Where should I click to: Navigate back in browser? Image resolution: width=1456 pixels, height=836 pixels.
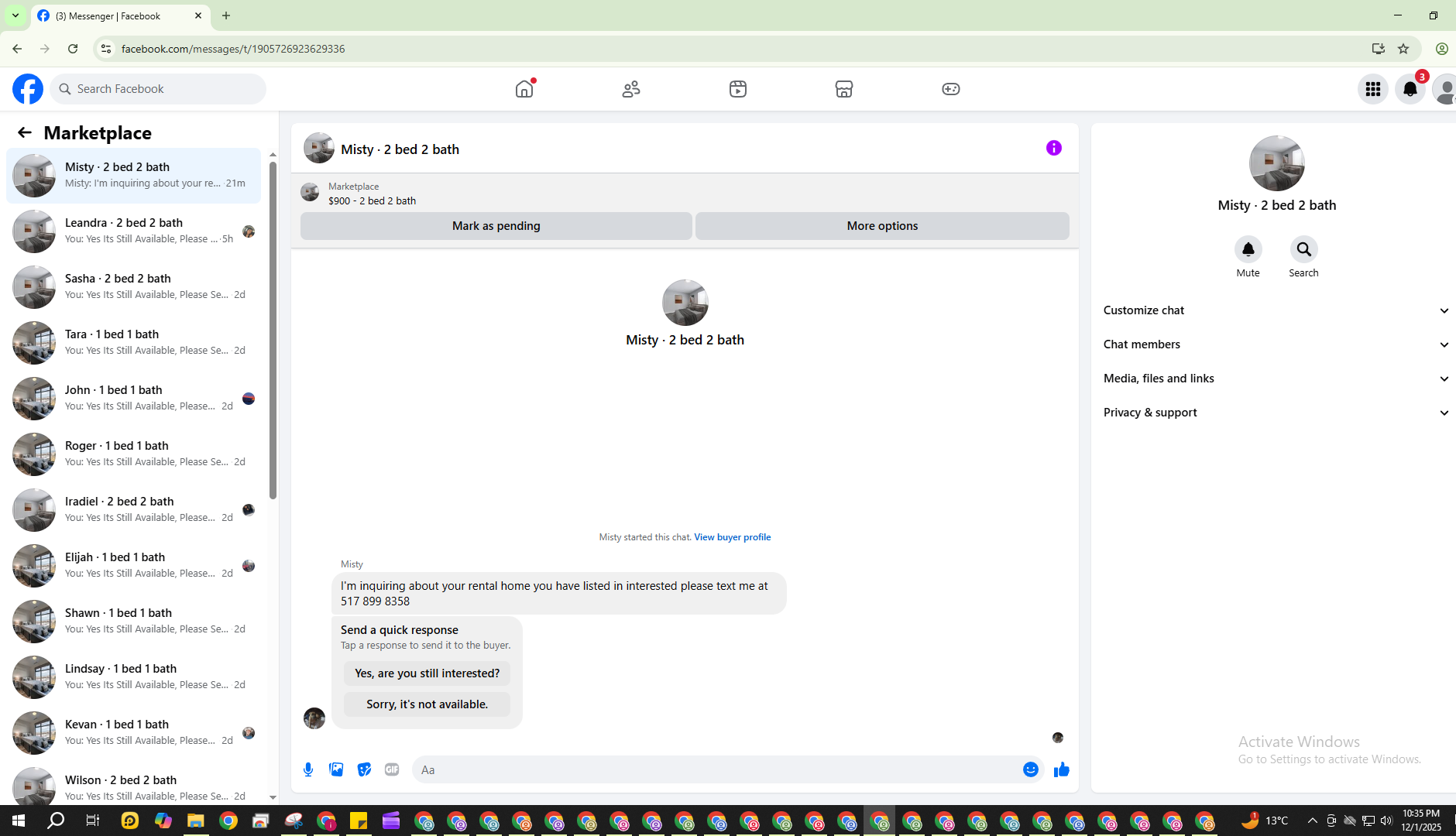(17, 49)
